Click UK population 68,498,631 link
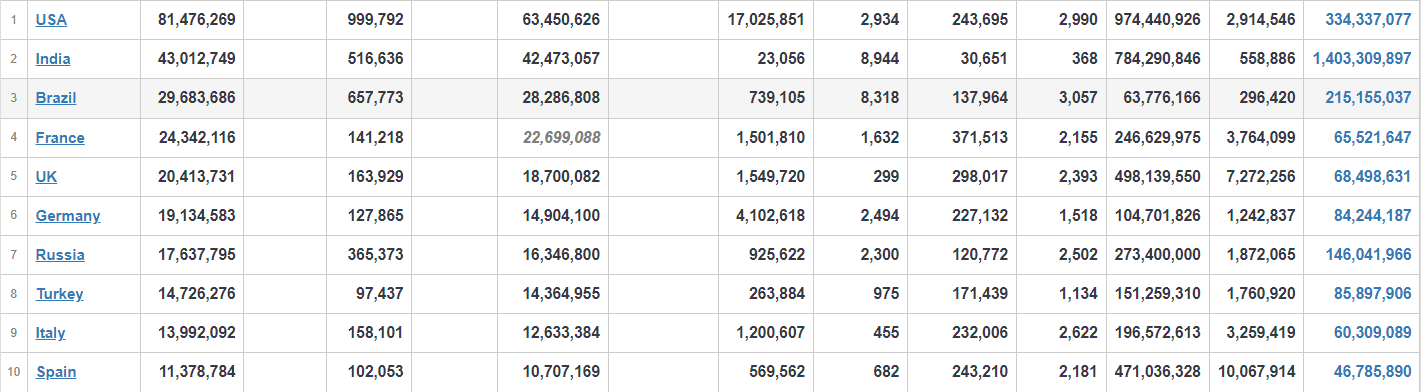Image resolution: width=1423 pixels, height=392 pixels. (x=1372, y=176)
